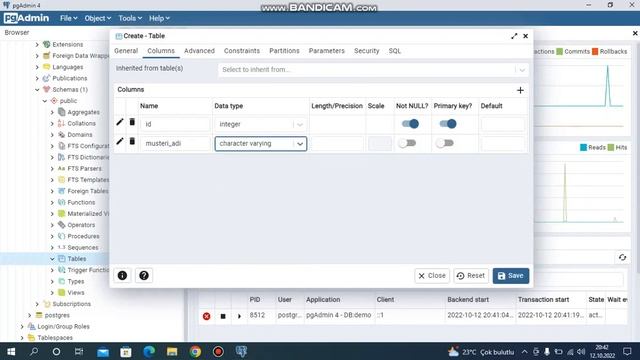
Task: Open data type dropdown for id column
Action: click(x=300, y=124)
